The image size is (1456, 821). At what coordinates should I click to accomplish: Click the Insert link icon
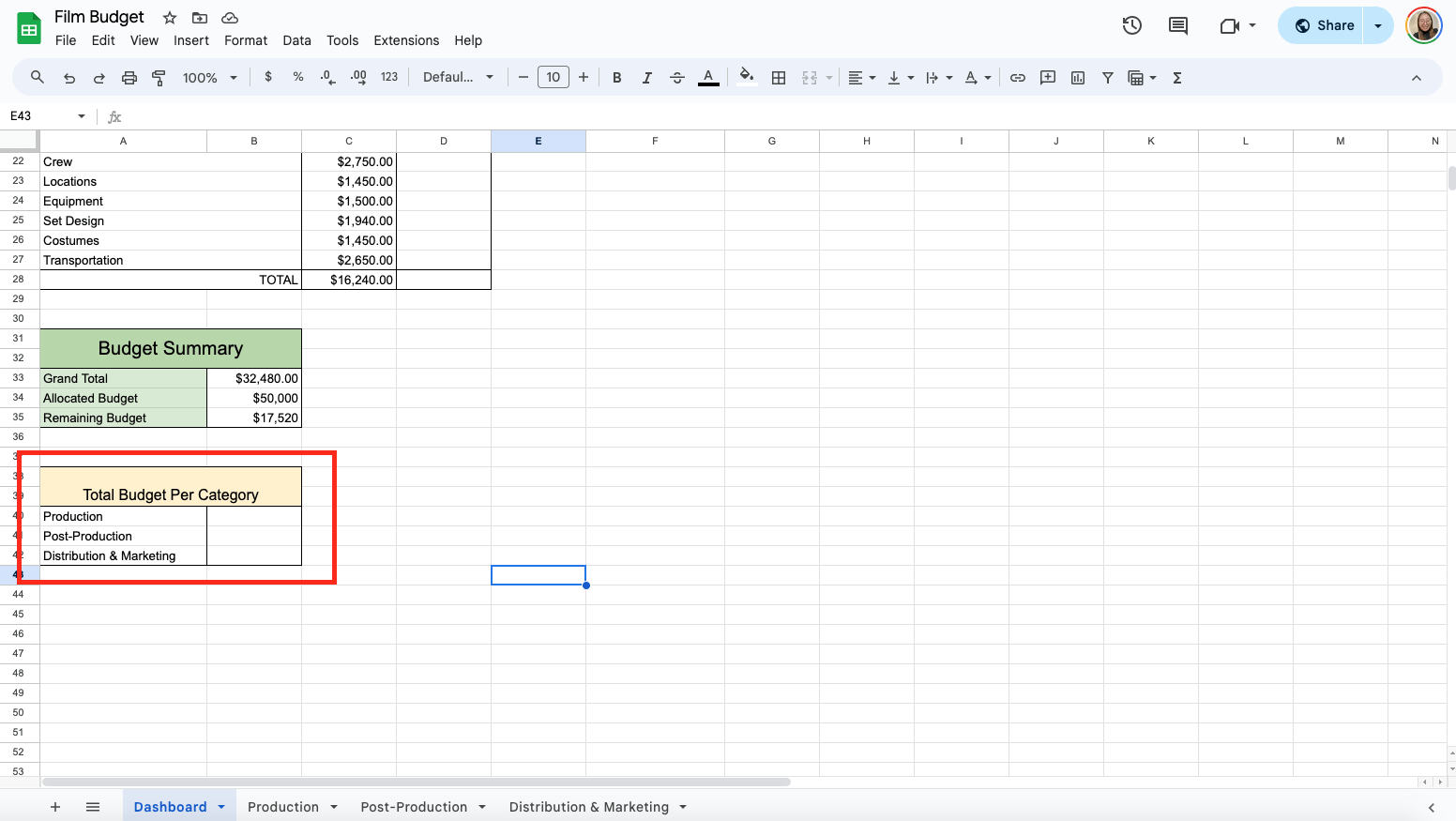tap(1017, 78)
